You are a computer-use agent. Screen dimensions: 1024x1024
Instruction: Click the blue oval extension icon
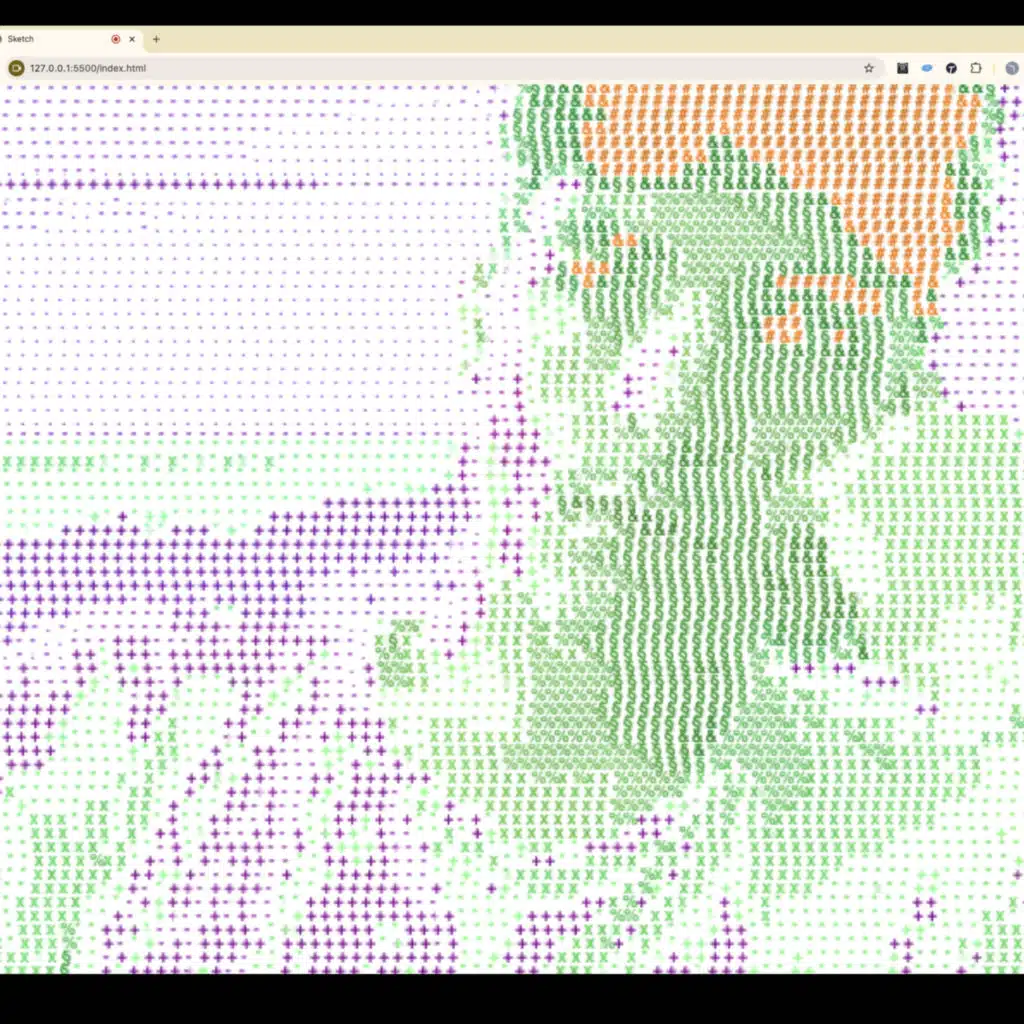click(927, 68)
